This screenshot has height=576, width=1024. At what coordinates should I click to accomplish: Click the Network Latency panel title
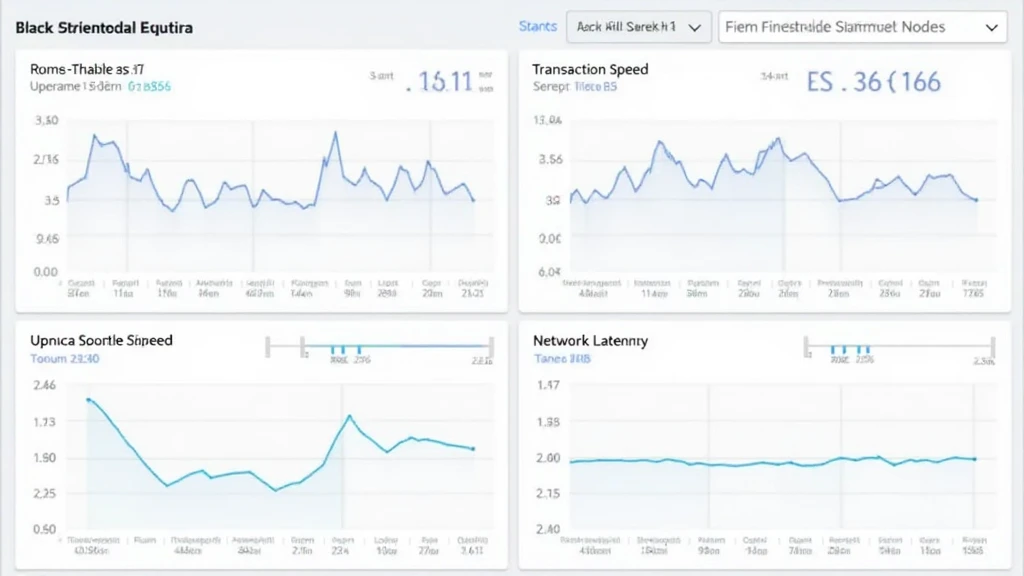[590, 340]
